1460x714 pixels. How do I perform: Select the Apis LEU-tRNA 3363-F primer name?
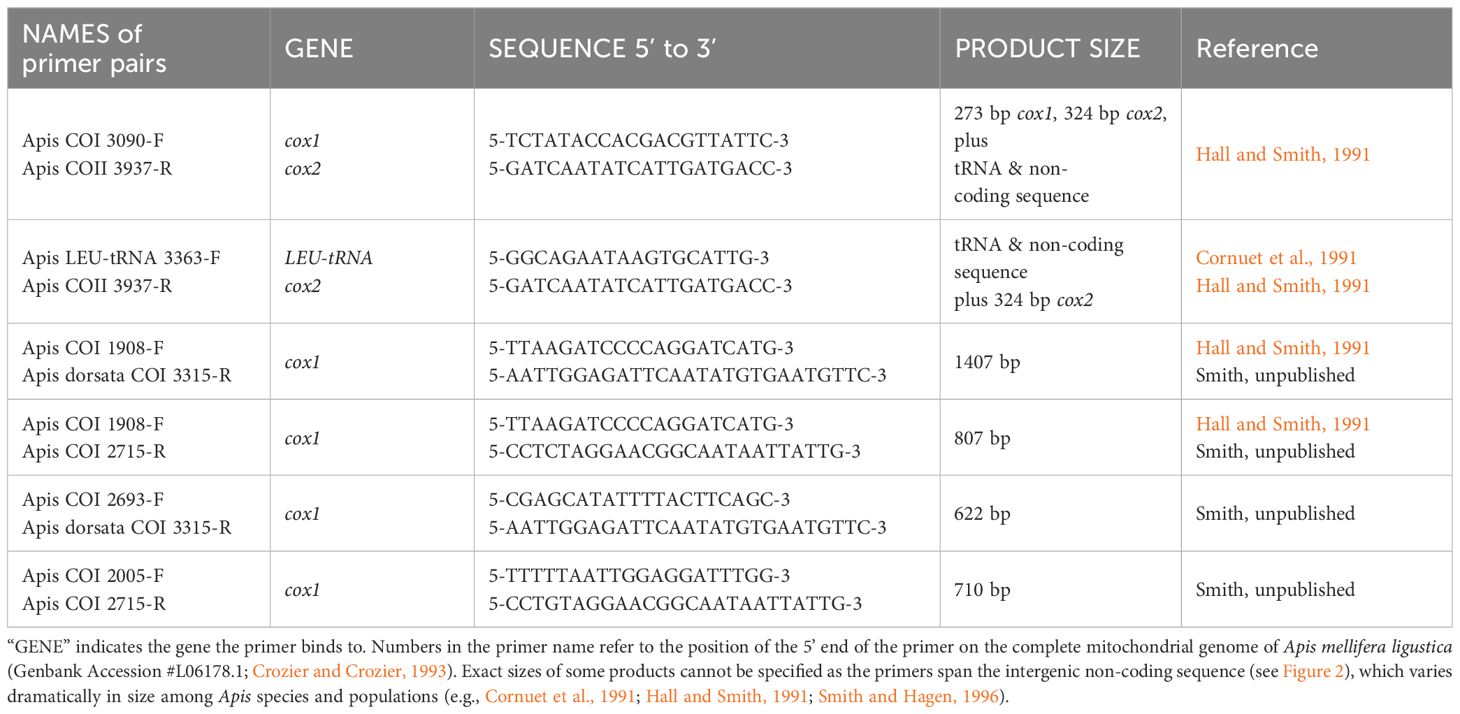click(x=121, y=258)
